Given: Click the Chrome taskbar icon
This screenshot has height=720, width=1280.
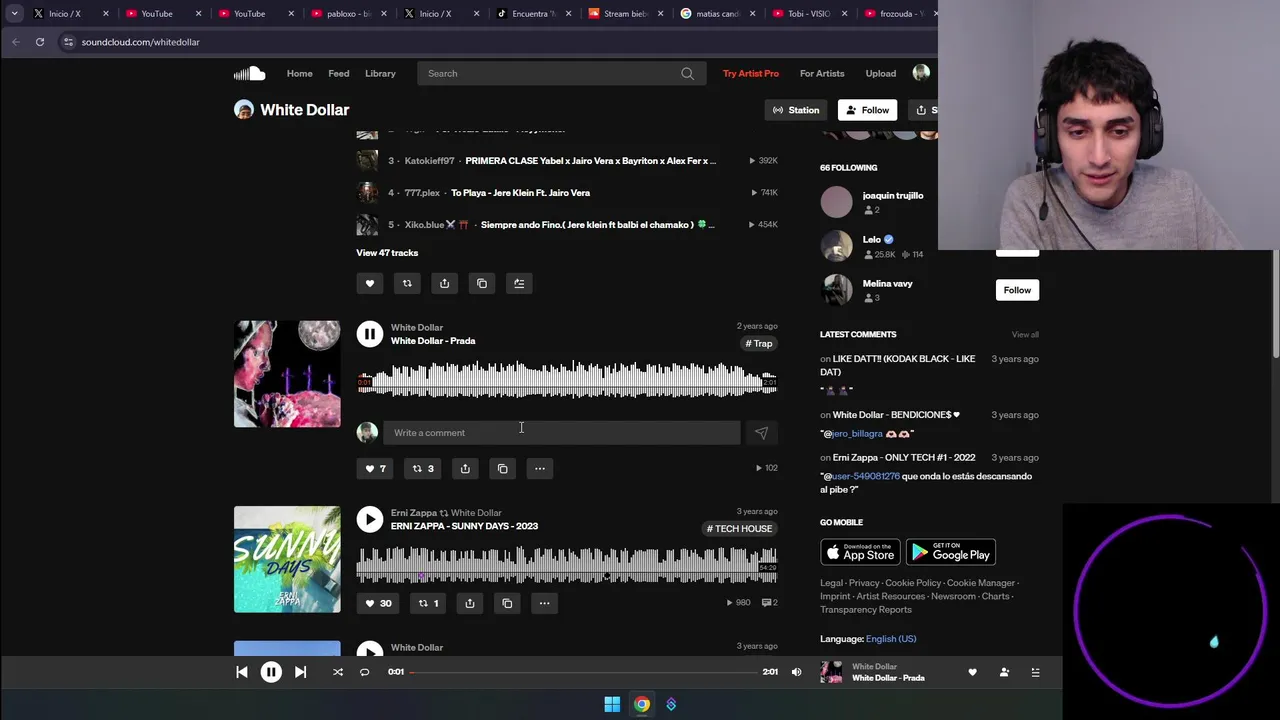Looking at the screenshot, I should [642, 704].
